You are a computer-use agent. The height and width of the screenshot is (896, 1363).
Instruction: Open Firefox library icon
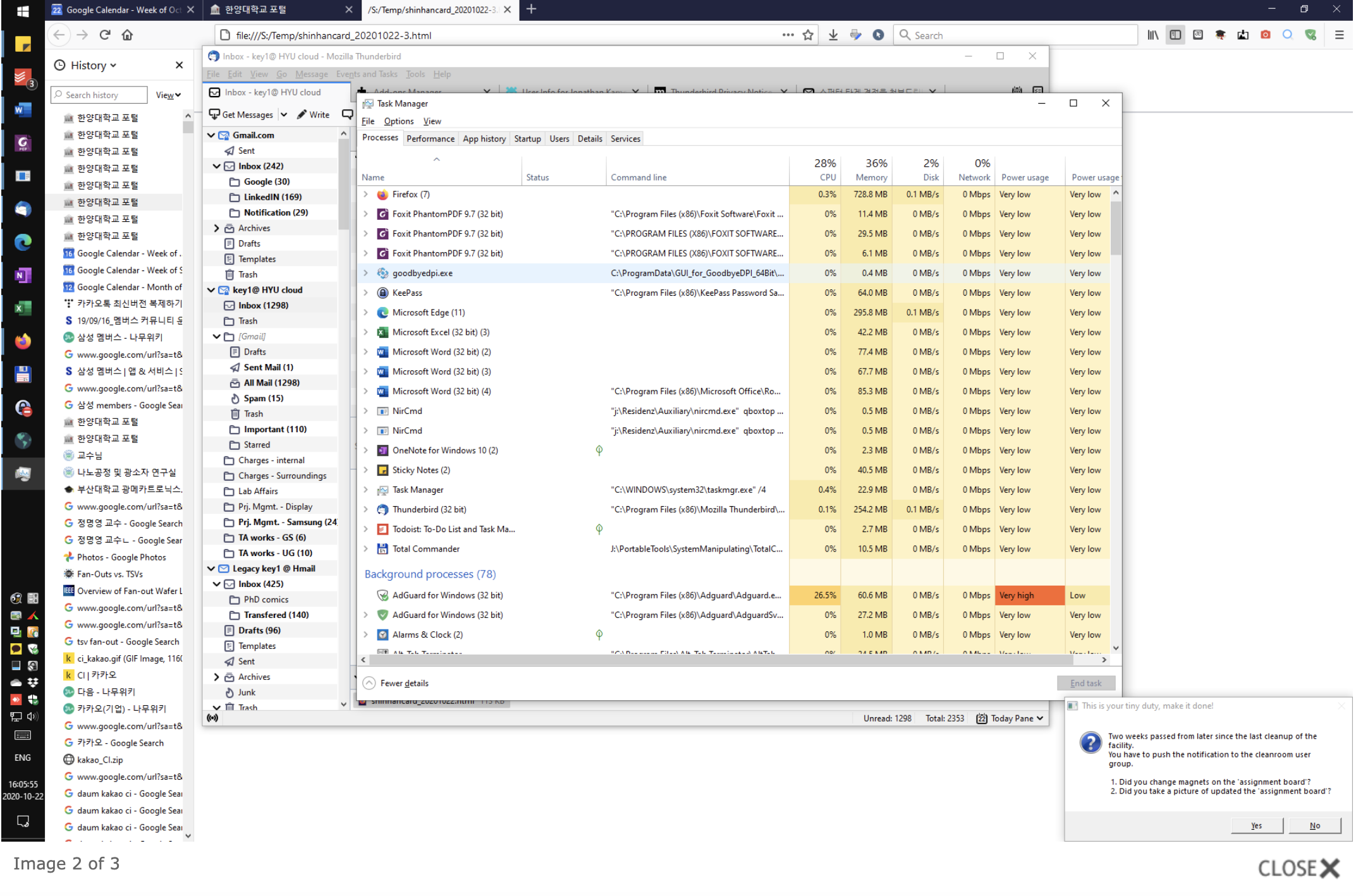1153,35
